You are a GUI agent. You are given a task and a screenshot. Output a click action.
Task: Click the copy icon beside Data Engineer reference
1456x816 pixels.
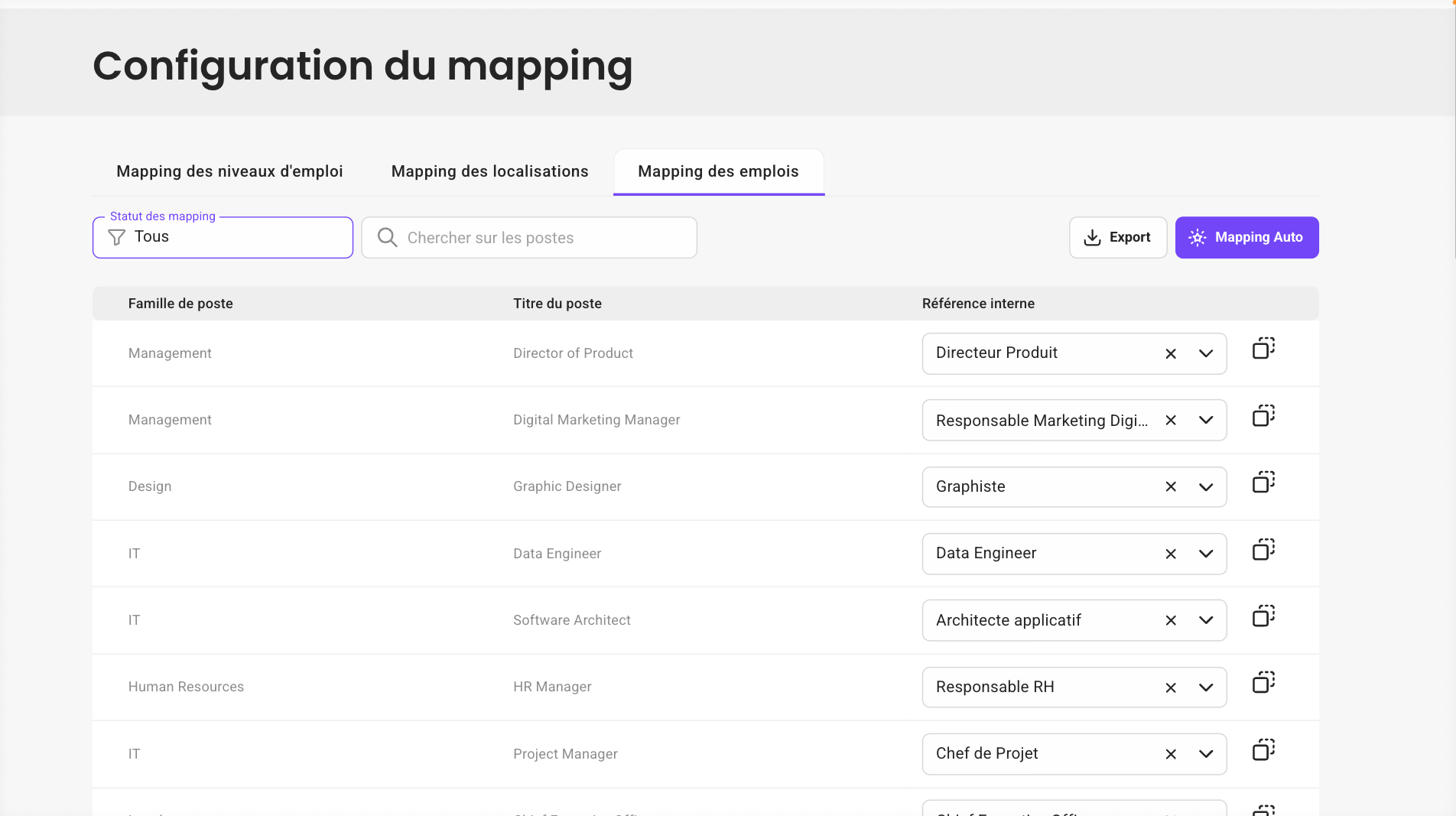point(1263,550)
